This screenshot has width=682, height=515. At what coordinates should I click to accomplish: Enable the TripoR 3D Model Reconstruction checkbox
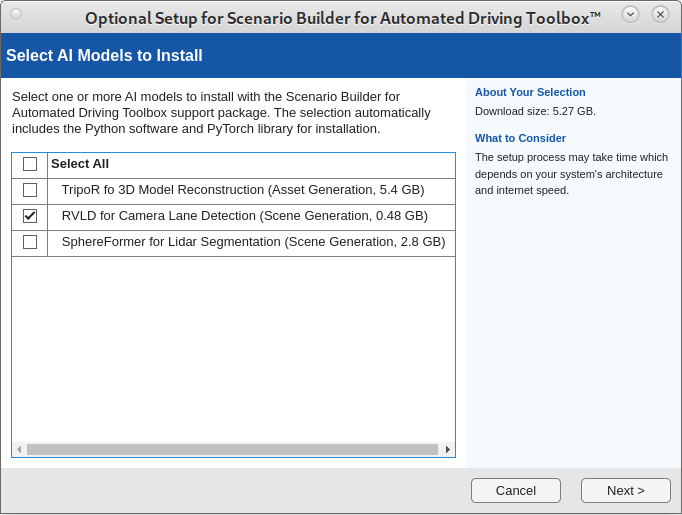[x=30, y=190]
